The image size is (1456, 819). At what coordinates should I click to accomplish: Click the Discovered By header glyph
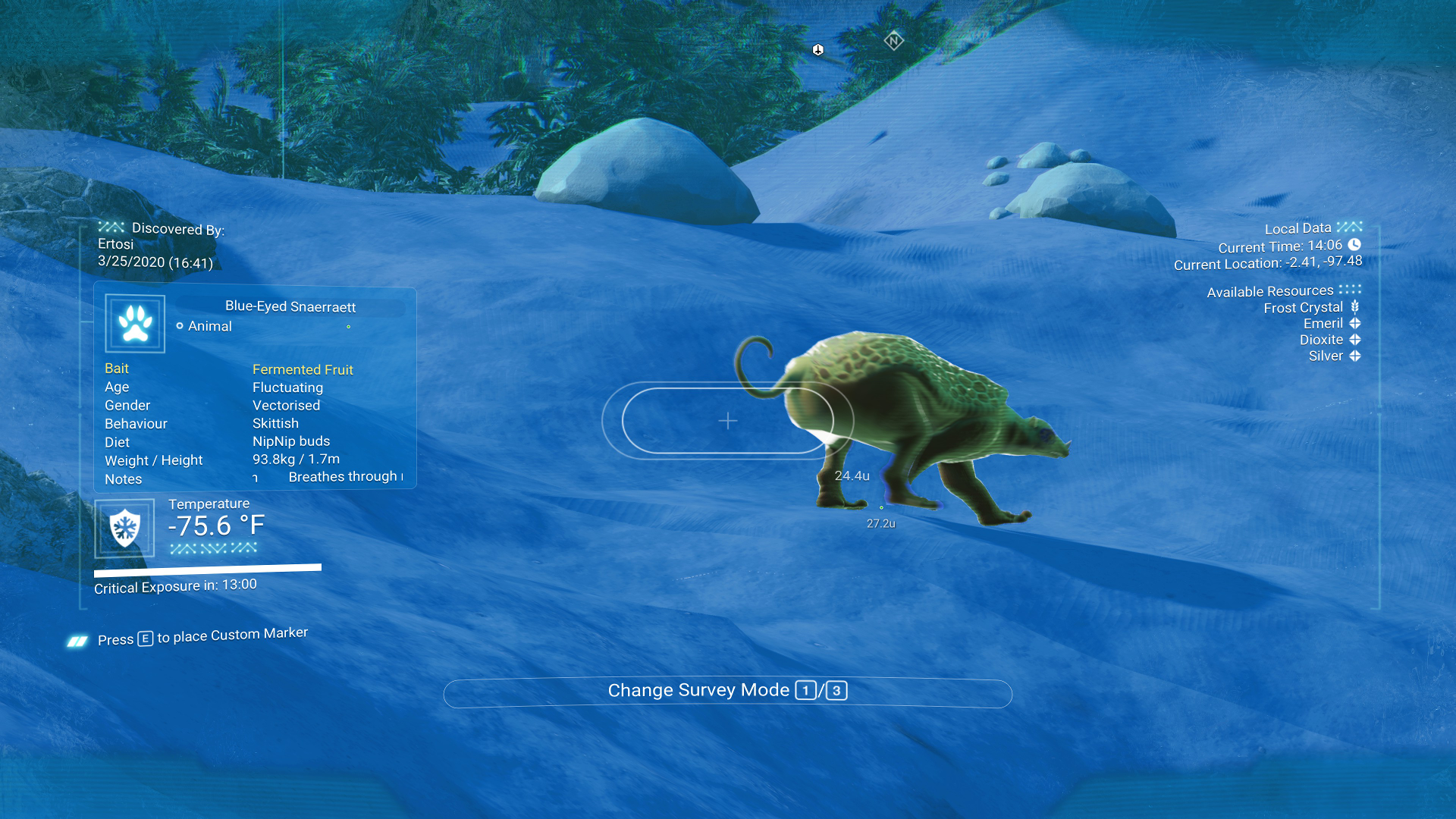(111, 227)
